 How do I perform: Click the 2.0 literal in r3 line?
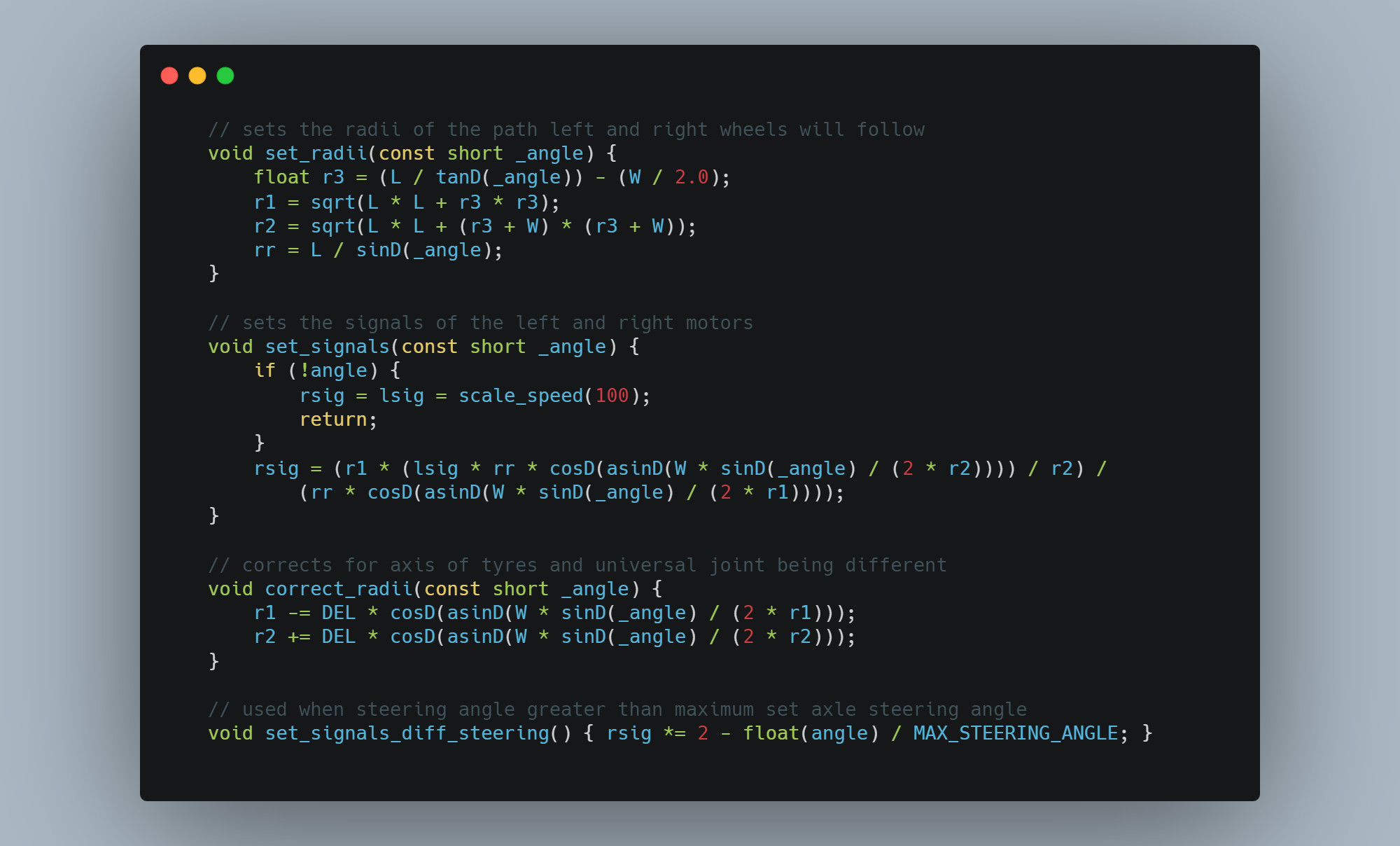tap(692, 177)
